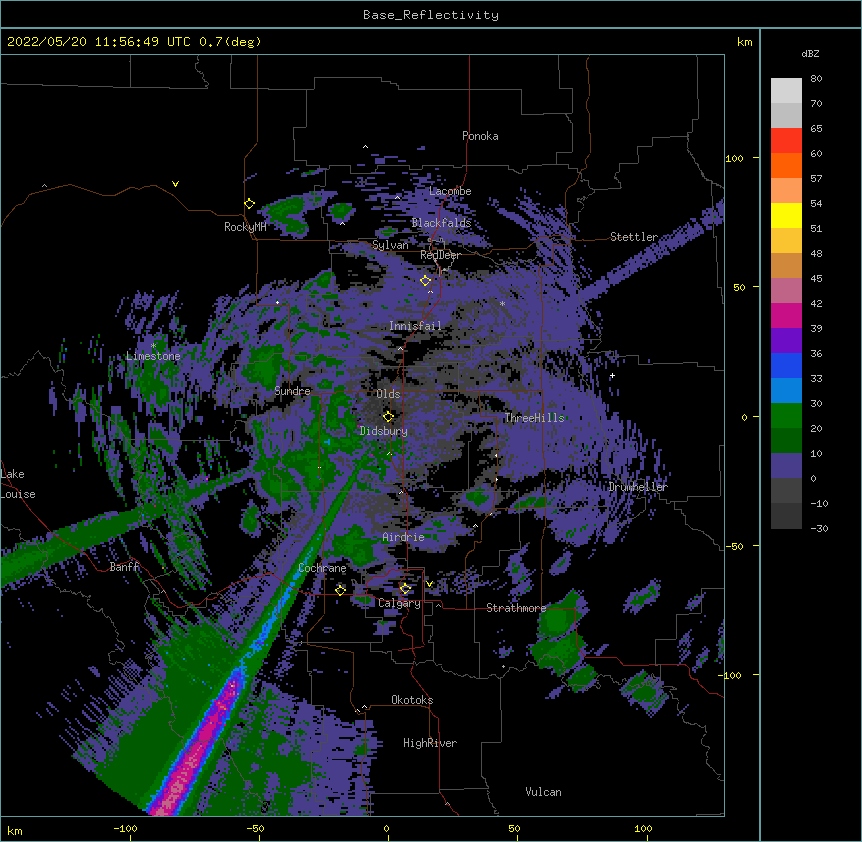
Task: Click the yellow station marker above Didsbury
Action: (388, 416)
